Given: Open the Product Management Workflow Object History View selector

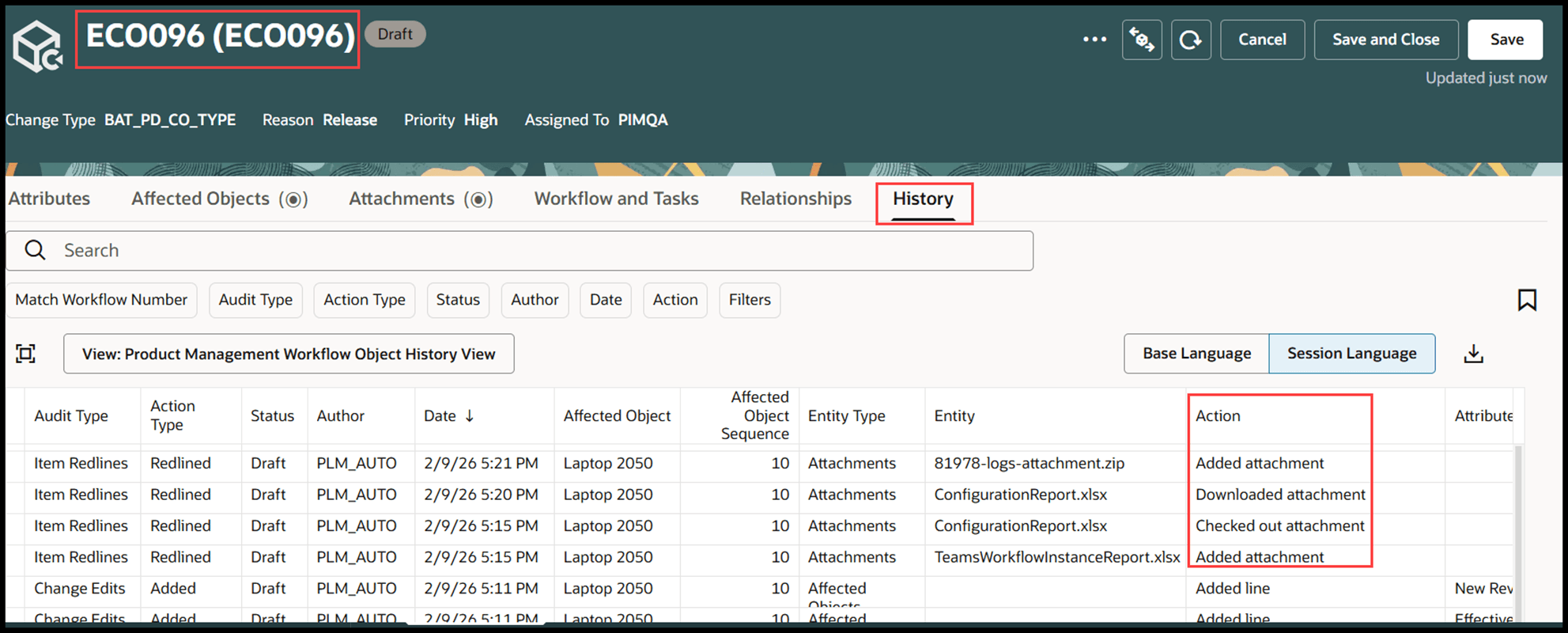Looking at the screenshot, I should pyautogui.click(x=289, y=354).
